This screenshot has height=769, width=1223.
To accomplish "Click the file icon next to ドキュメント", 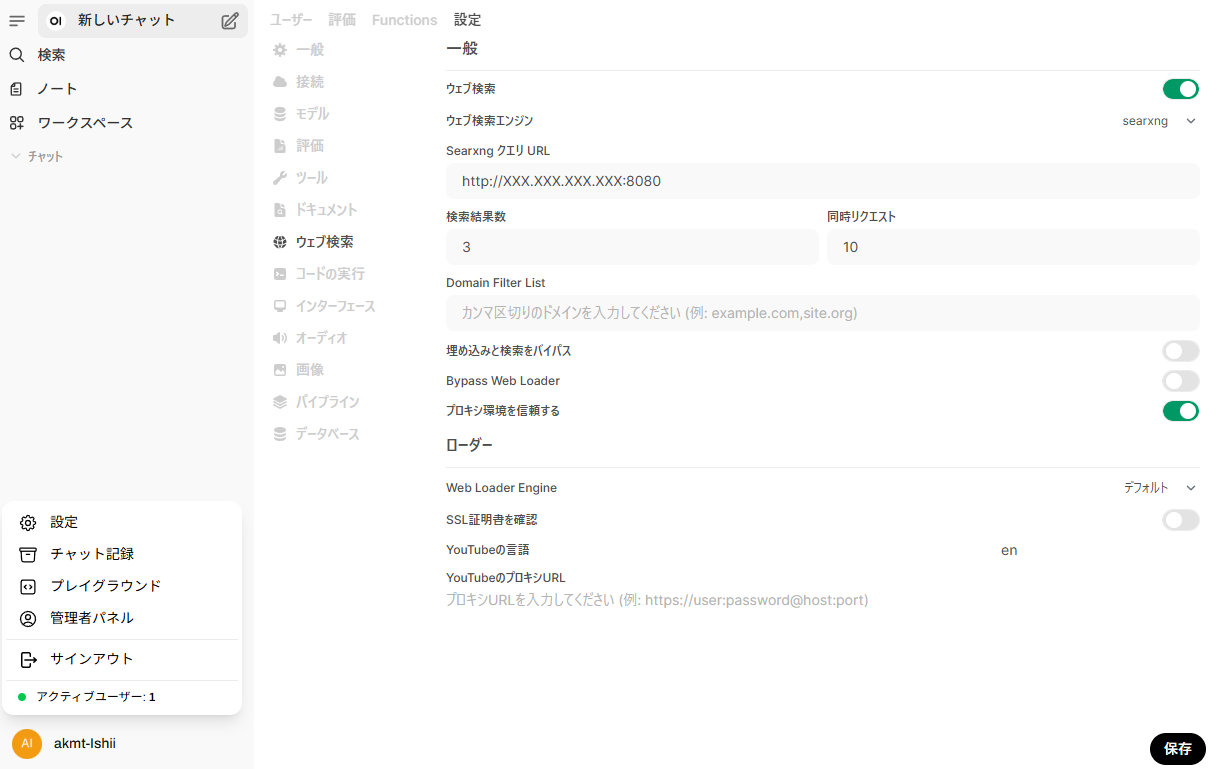I will [x=280, y=210].
